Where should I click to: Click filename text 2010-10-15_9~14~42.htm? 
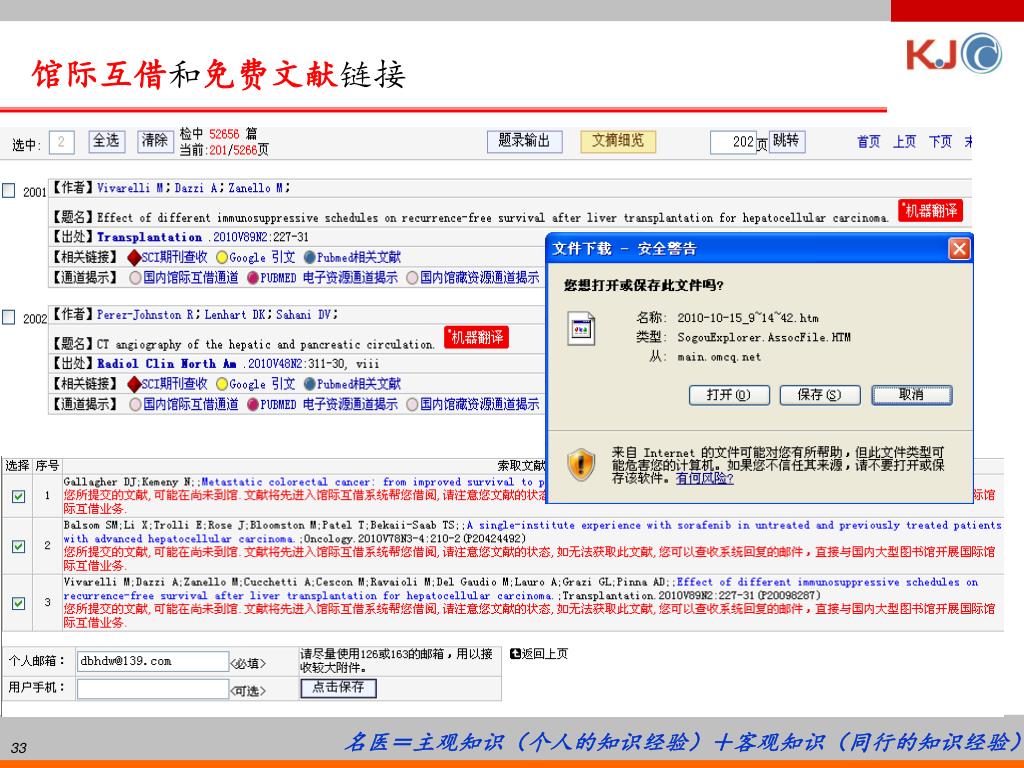(x=748, y=318)
